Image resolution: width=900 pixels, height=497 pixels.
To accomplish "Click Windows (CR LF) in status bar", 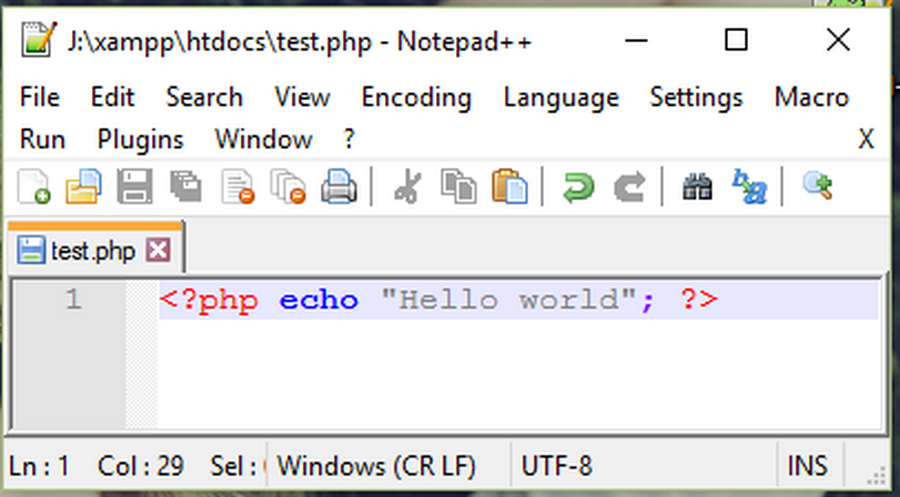I will click(377, 466).
